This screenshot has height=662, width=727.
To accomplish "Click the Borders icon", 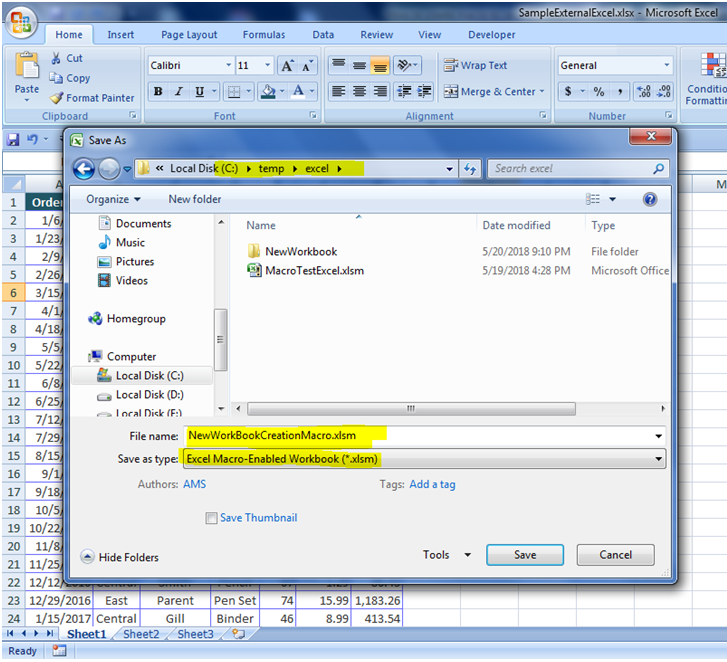I will [234, 91].
